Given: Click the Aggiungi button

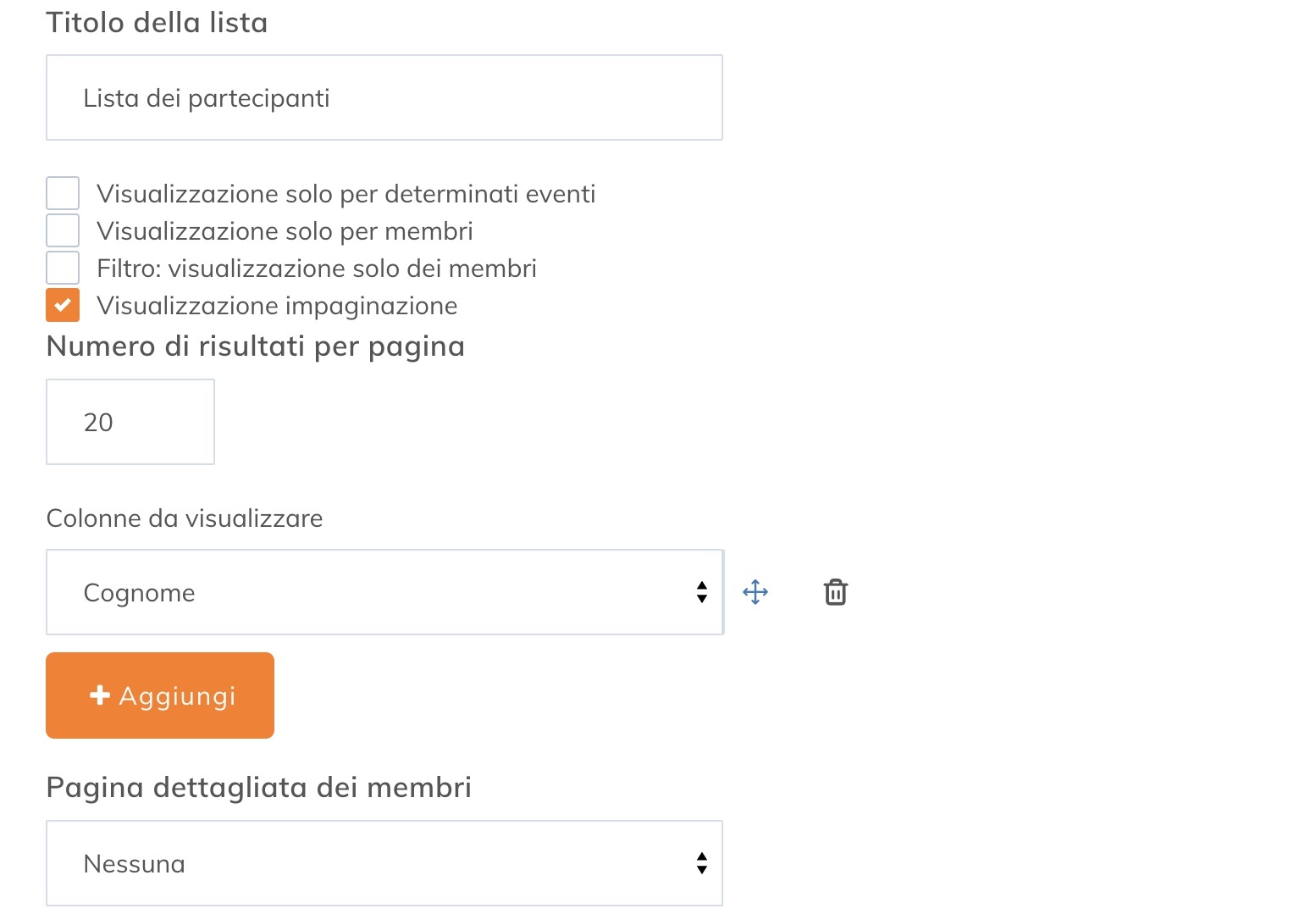Looking at the screenshot, I should click(159, 695).
